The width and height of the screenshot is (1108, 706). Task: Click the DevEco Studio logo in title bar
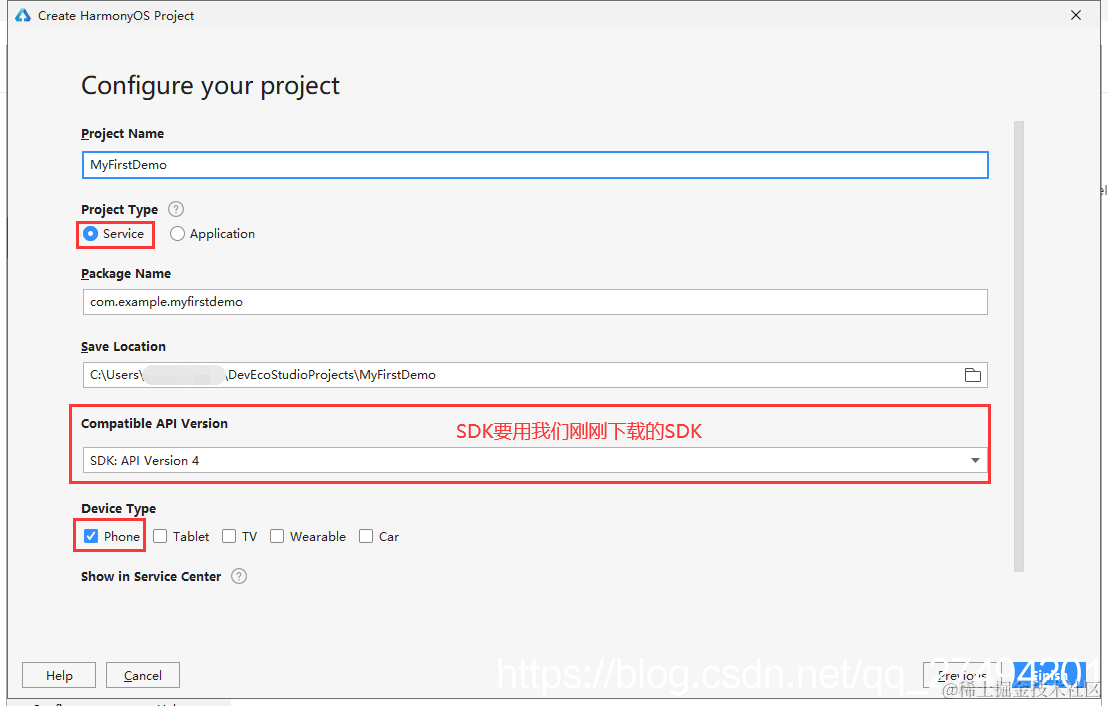pos(23,16)
